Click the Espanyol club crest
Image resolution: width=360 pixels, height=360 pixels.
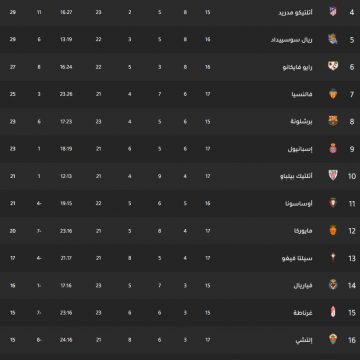[x=333, y=149]
